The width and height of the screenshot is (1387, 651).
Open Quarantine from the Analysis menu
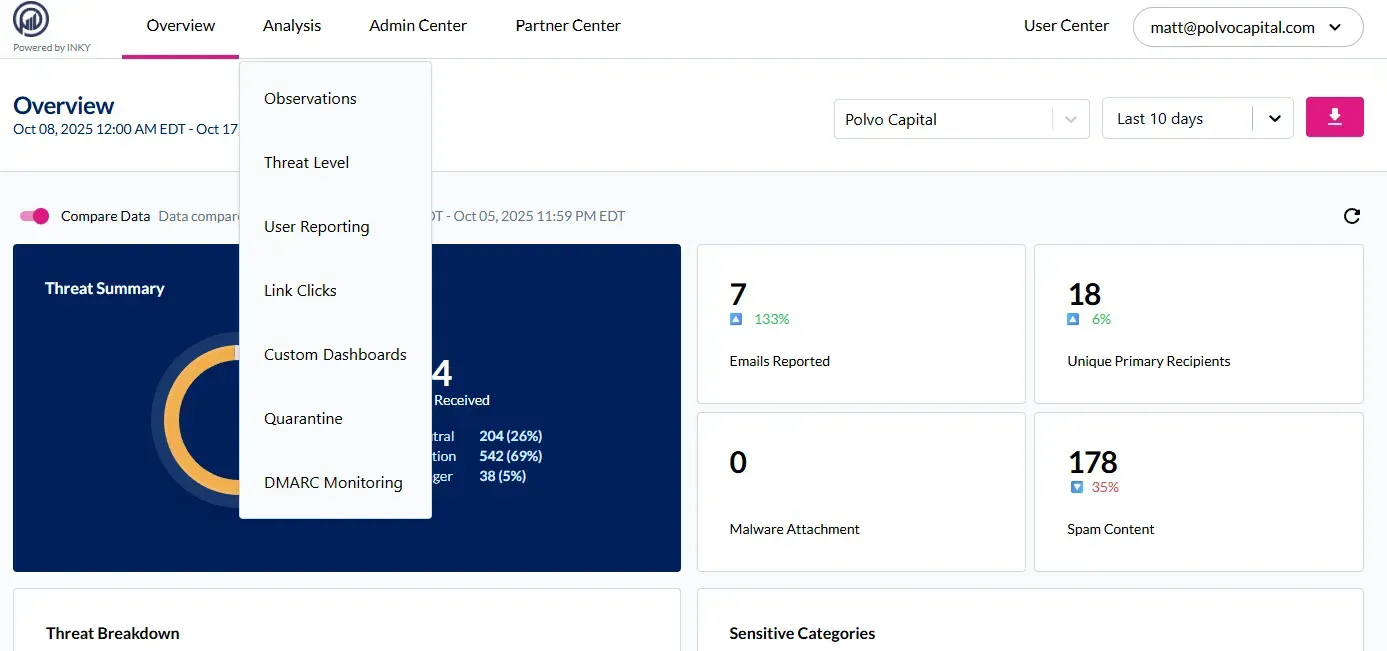coord(303,419)
